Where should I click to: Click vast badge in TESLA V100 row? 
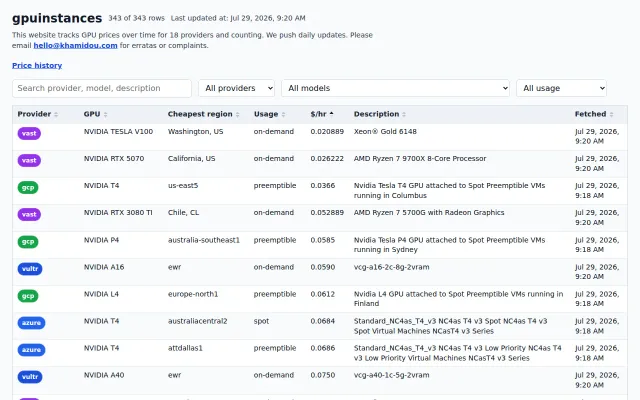pyautogui.click(x=29, y=133)
